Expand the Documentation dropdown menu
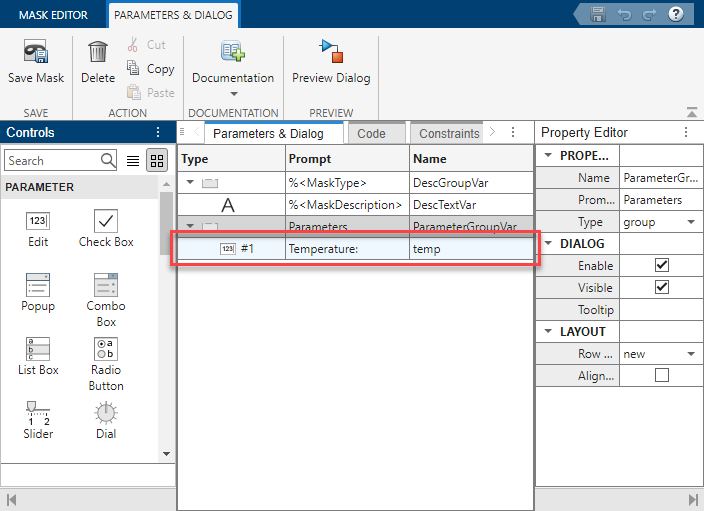 (x=233, y=94)
